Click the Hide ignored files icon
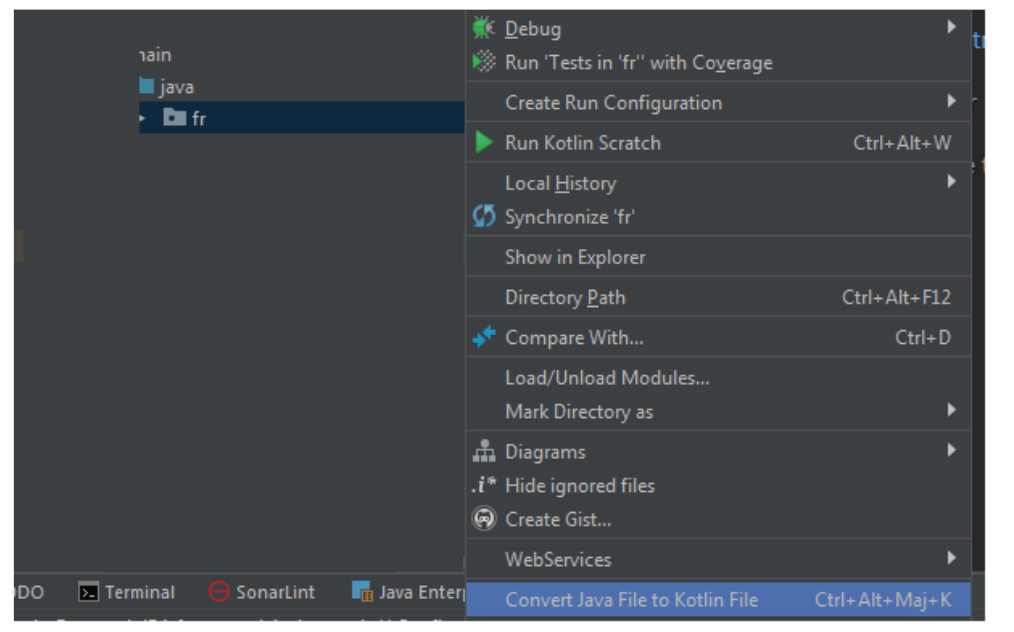Image resolution: width=1014 pixels, height=632 pixels. [x=484, y=486]
